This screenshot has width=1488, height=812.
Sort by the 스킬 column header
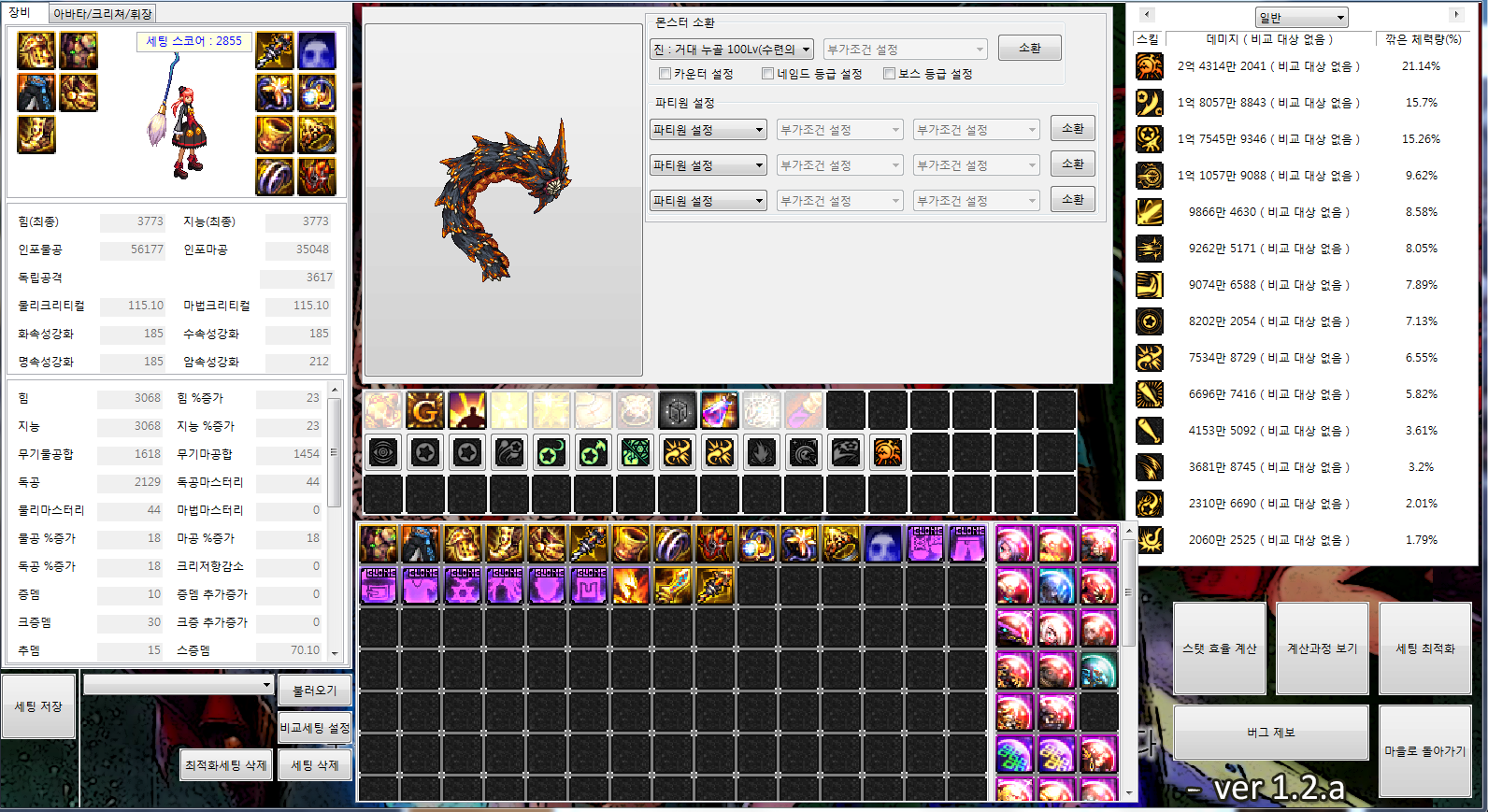(1148, 39)
